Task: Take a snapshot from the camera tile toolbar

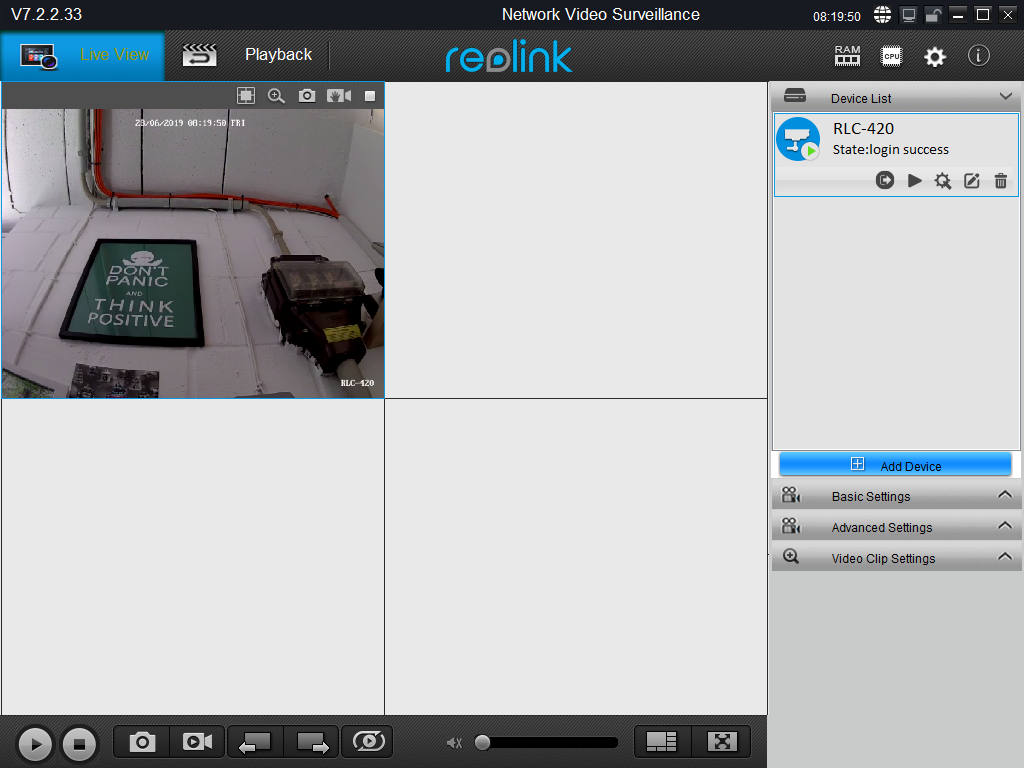Action: tap(307, 96)
